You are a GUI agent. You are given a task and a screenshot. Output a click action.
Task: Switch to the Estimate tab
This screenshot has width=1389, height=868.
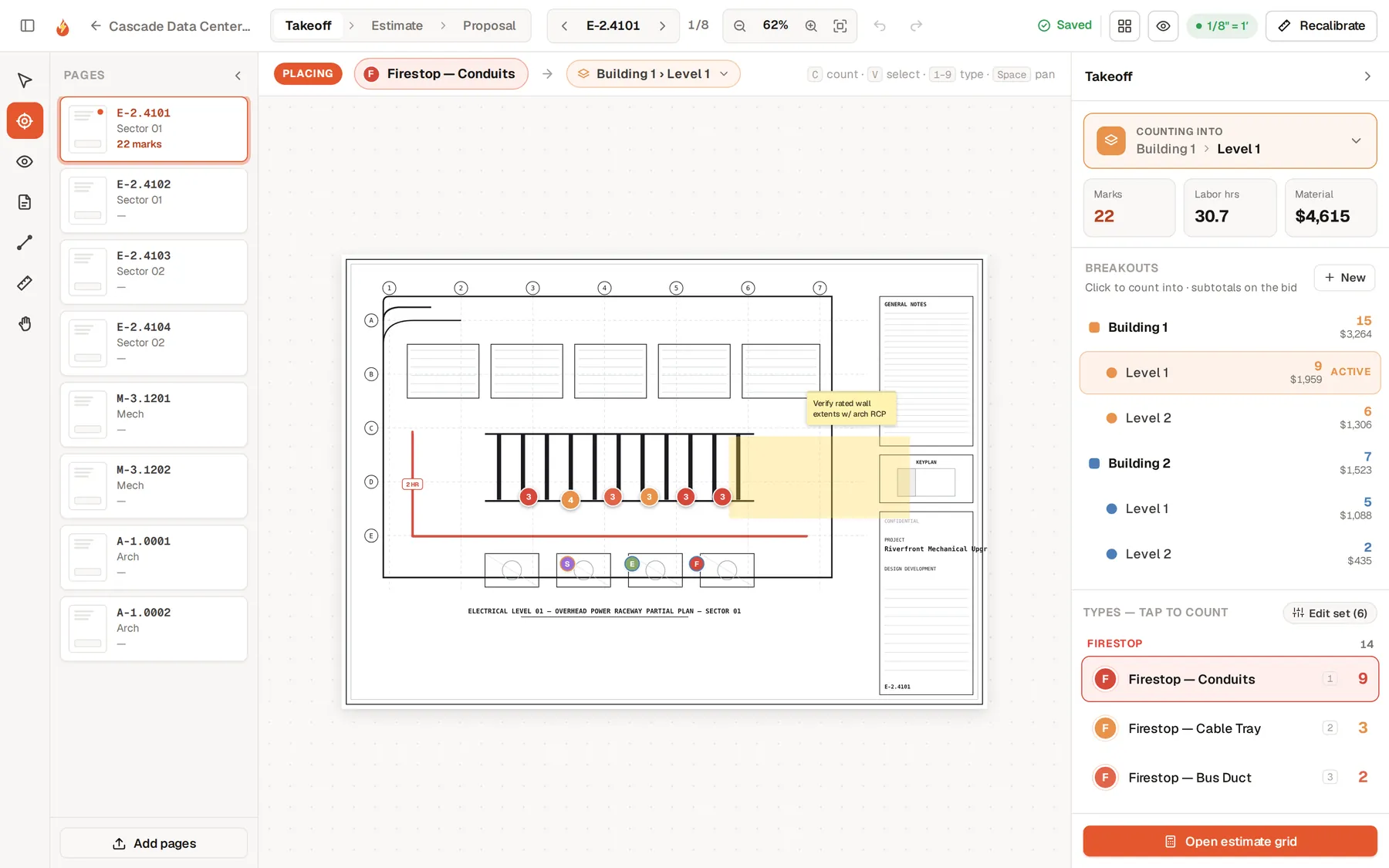397,25
